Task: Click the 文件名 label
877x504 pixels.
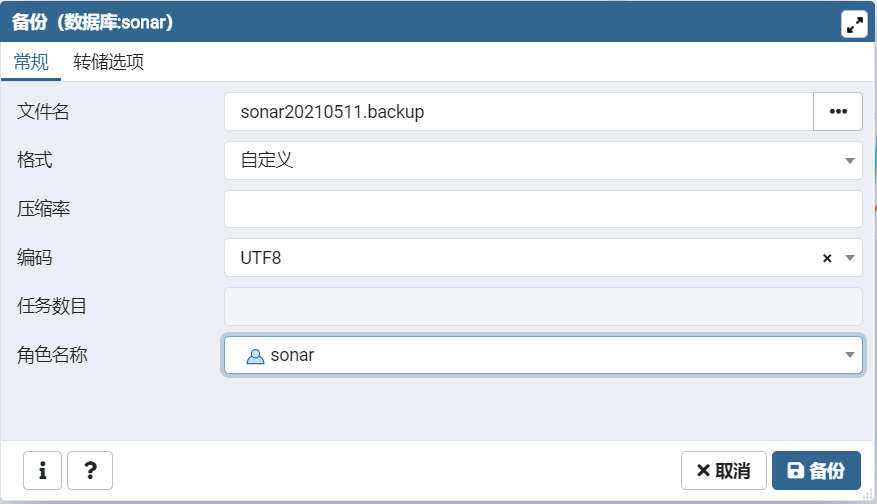Action: point(43,112)
